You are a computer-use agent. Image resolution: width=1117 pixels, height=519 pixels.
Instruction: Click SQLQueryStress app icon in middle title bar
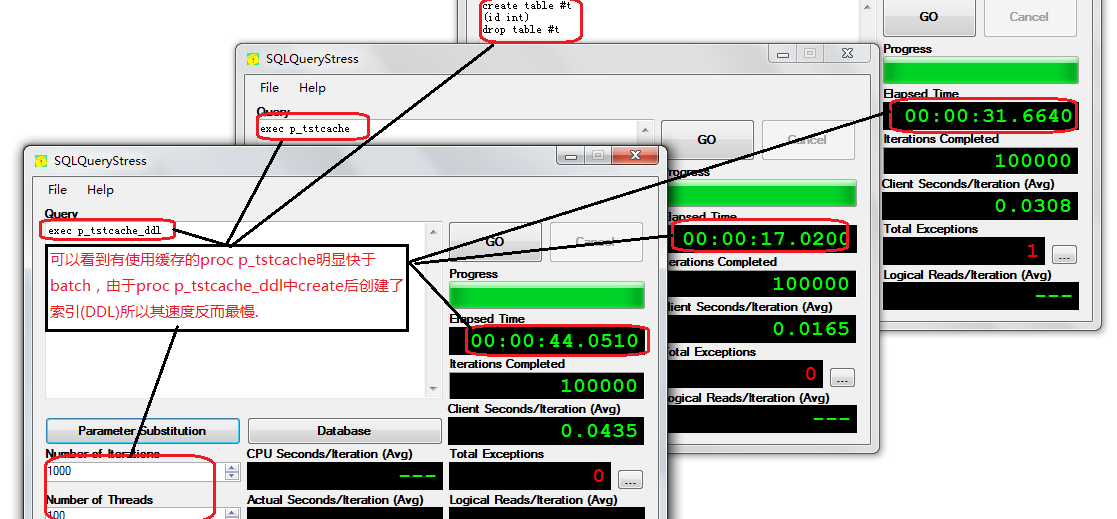tap(253, 59)
